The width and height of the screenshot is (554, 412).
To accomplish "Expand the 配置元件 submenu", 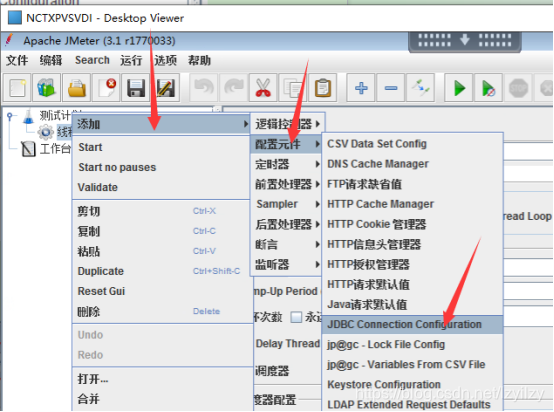I will click(286, 144).
